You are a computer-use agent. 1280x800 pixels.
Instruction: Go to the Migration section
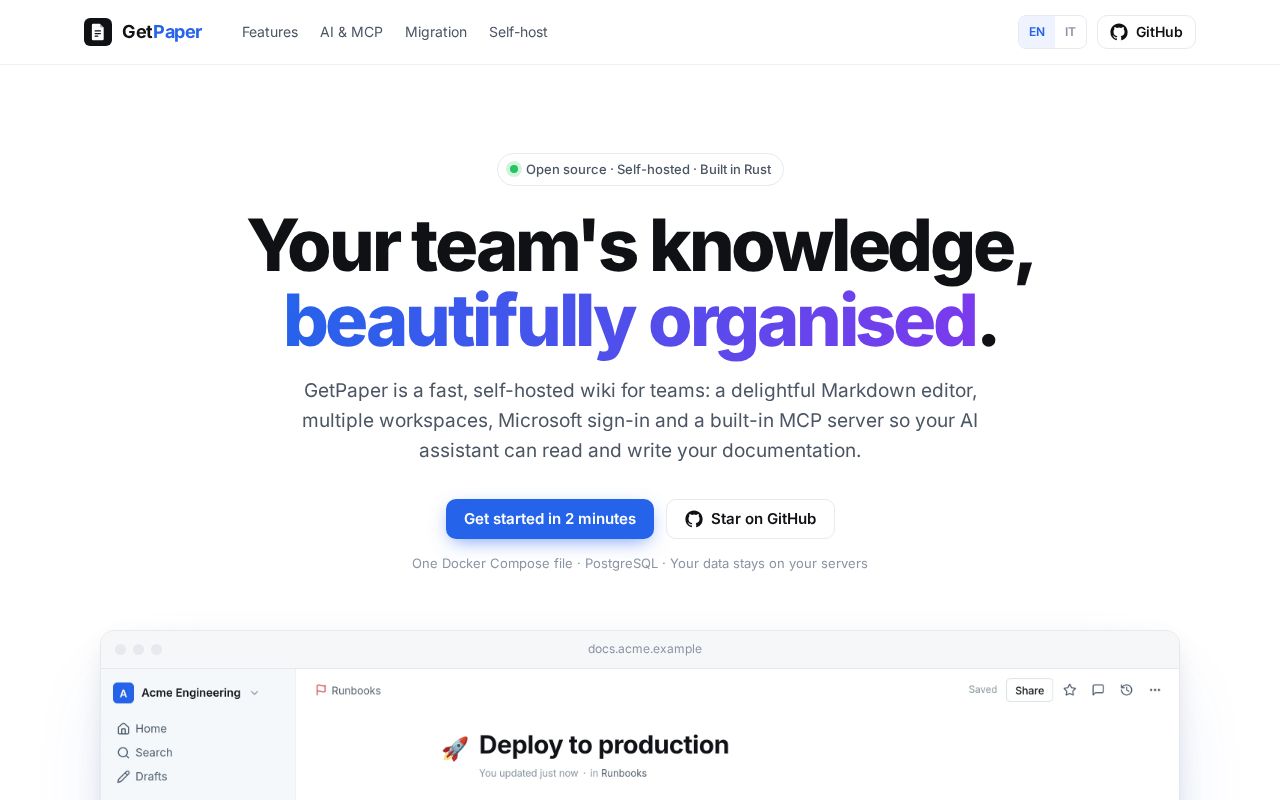pyautogui.click(x=436, y=32)
